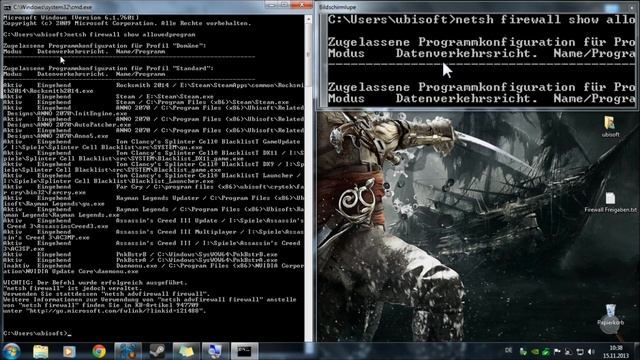Open the Steam taskbar icon
Screen dimensions: 640x360
click(x=157, y=351)
